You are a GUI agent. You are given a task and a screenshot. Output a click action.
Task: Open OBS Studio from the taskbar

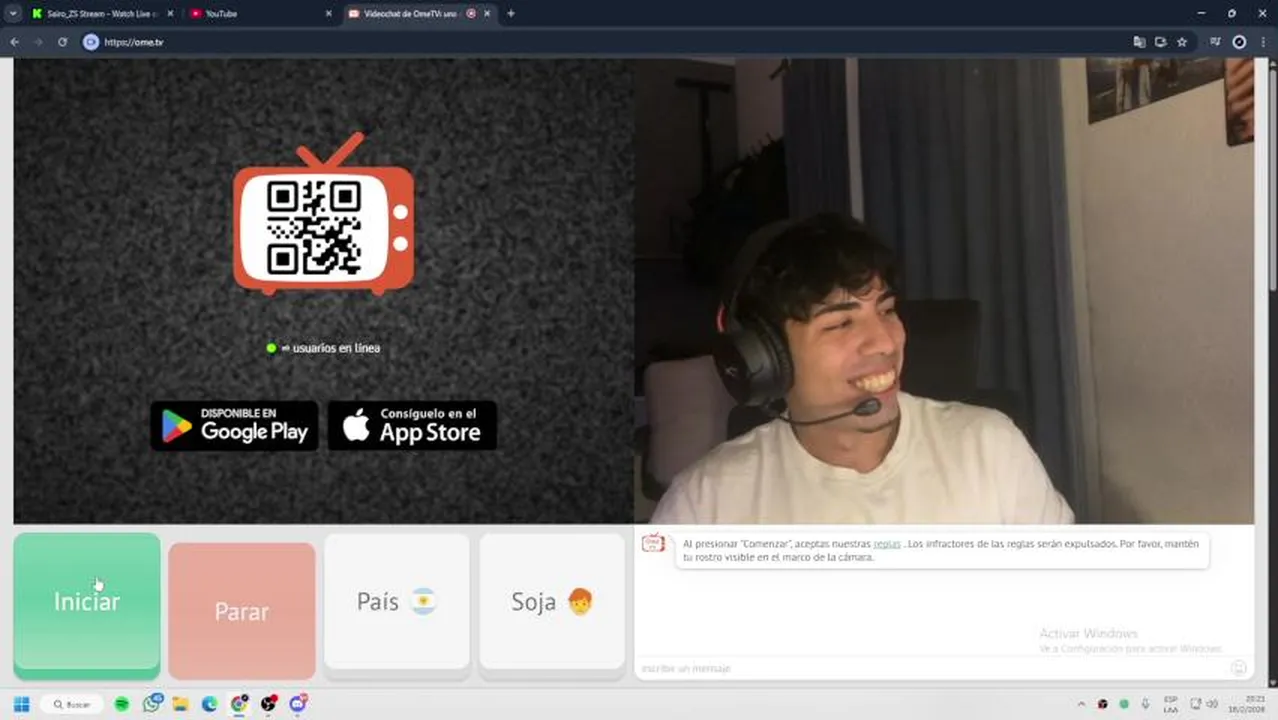pyautogui.click(x=268, y=704)
